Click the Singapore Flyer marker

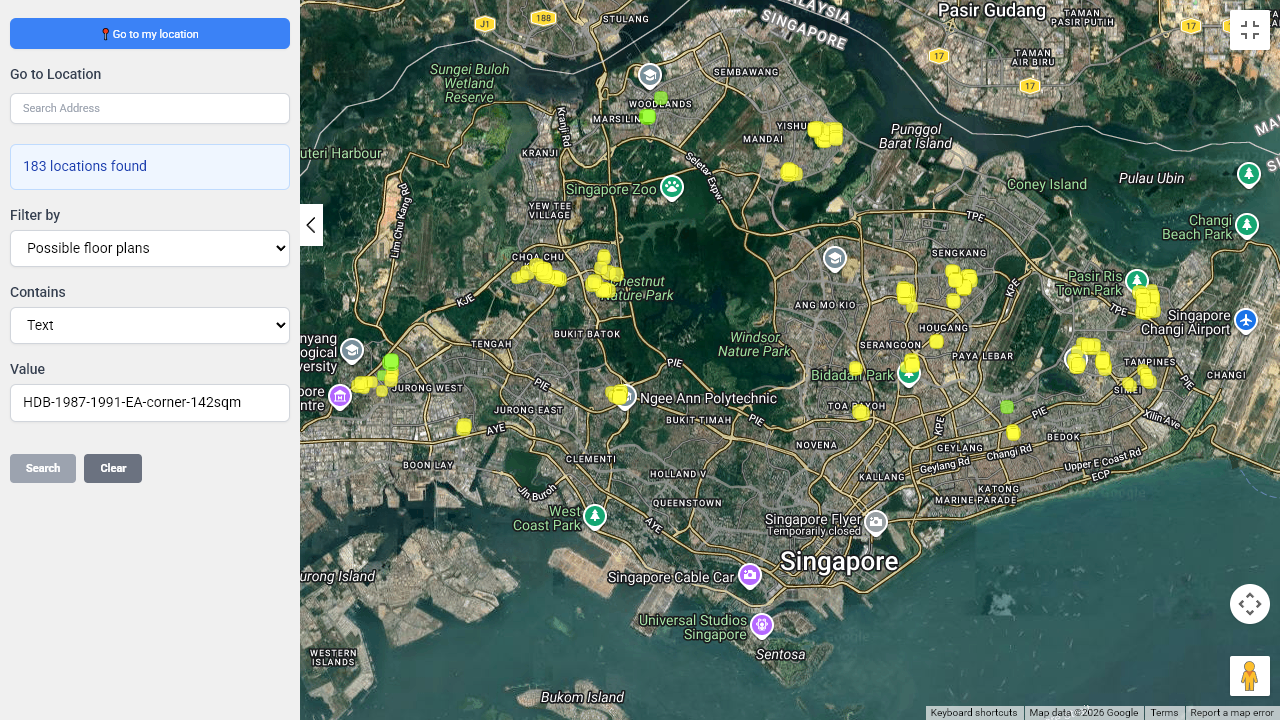(876, 522)
